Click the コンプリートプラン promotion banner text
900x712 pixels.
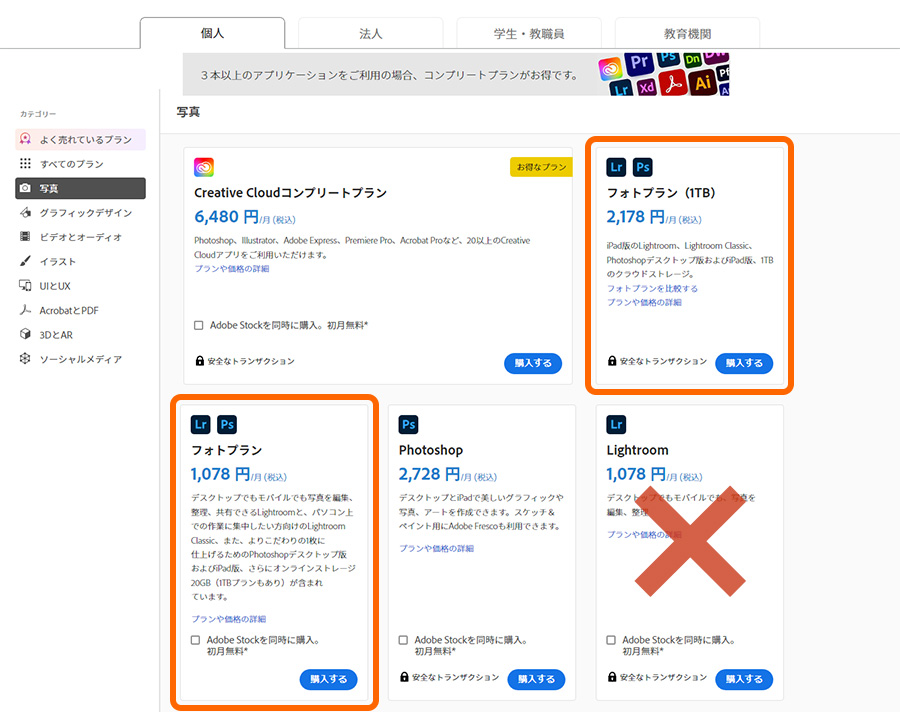tap(389, 75)
